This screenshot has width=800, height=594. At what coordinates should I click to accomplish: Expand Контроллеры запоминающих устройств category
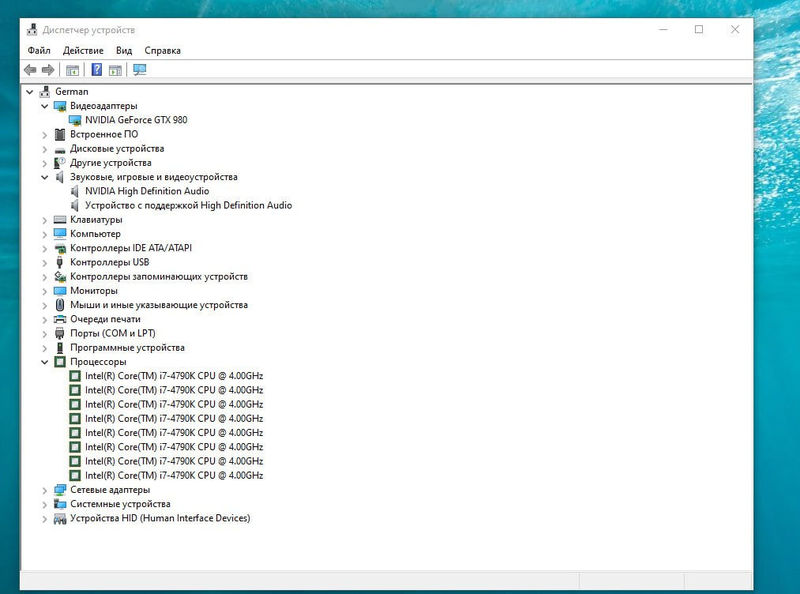[44, 277]
